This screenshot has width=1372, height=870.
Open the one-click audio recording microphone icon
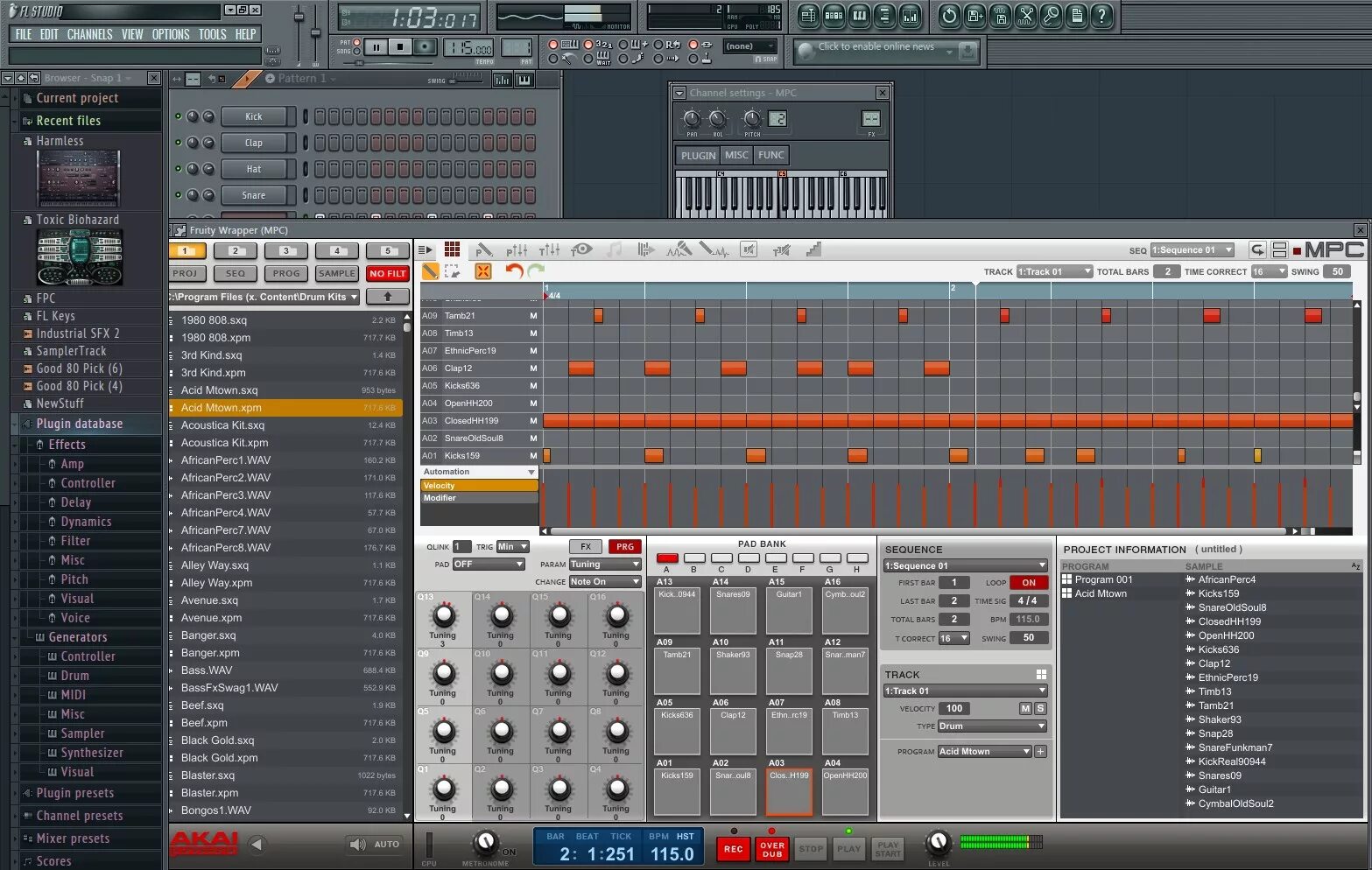click(x=1051, y=15)
